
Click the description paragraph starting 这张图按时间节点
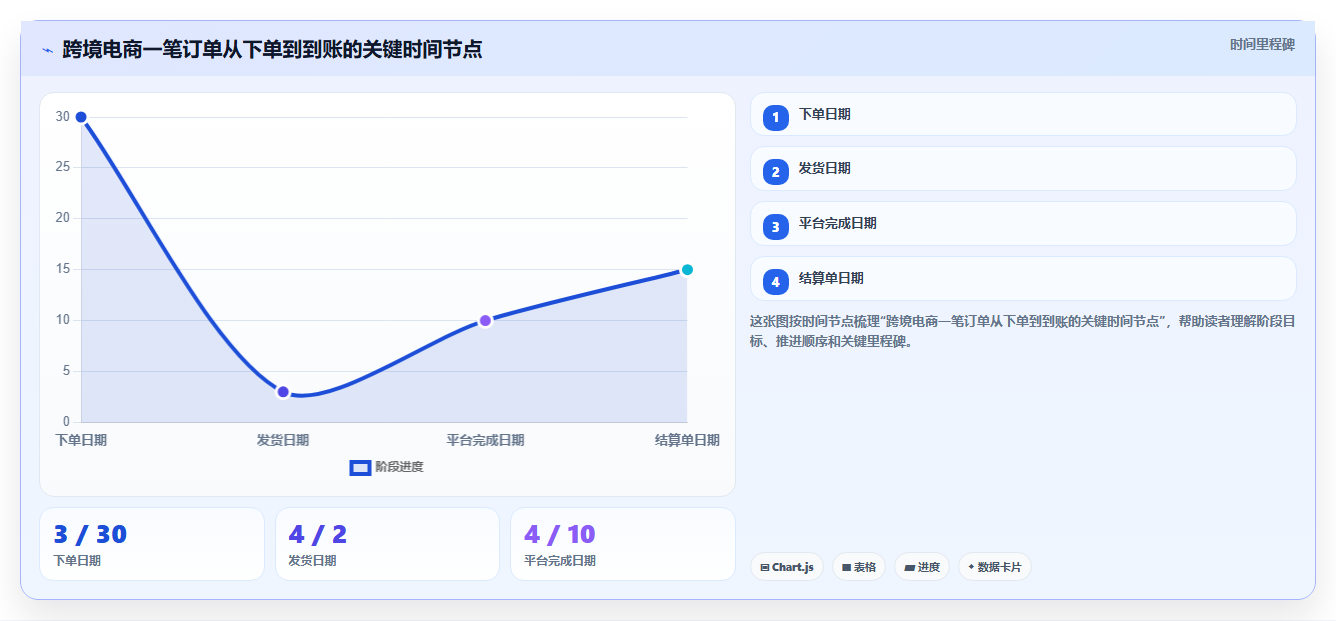(x=1022, y=331)
